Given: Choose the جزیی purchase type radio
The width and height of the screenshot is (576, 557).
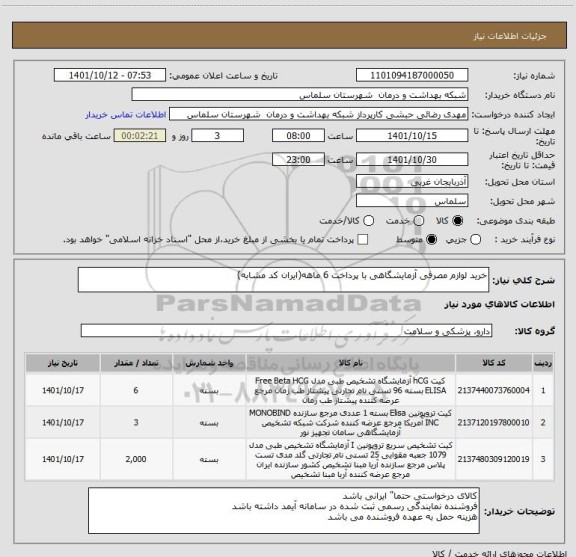Looking at the screenshot, I should click(x=476, y=240).
